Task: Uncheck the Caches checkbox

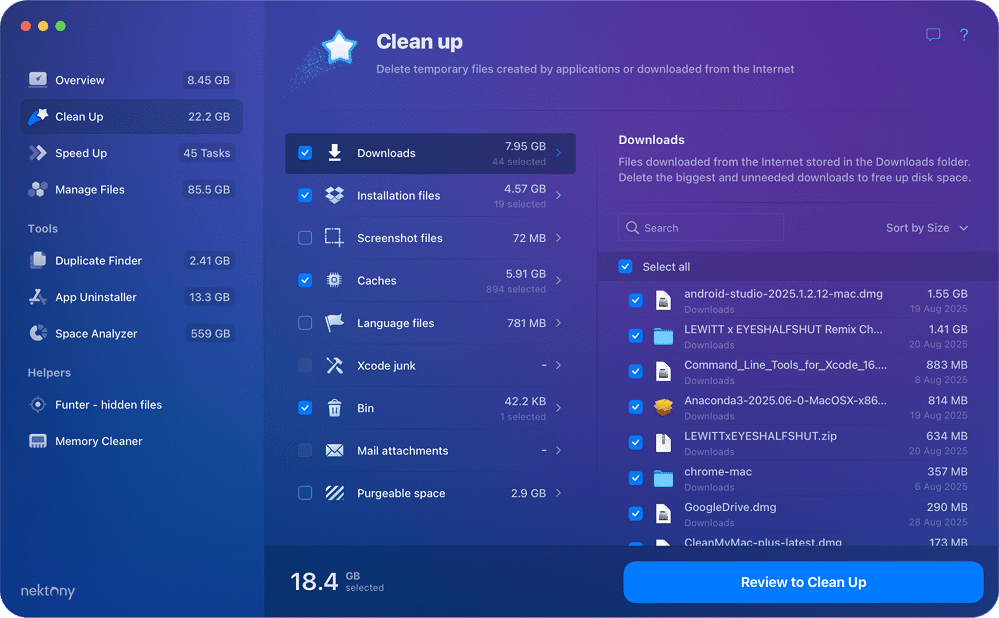Action: (x=305, y=280)
